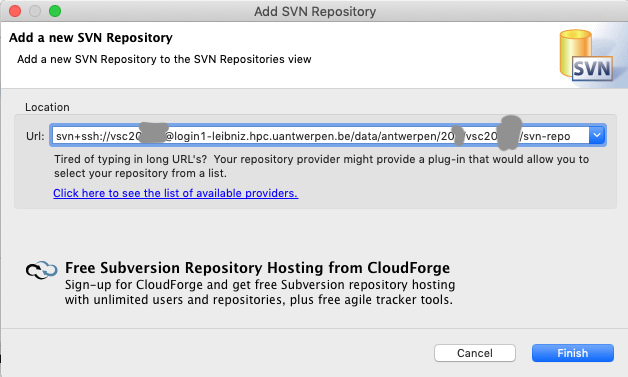Click the 'Add SVN Repository' window title
Image resolution: width=628 pixels, height=377 pixels.
click(x=315, y=12)
